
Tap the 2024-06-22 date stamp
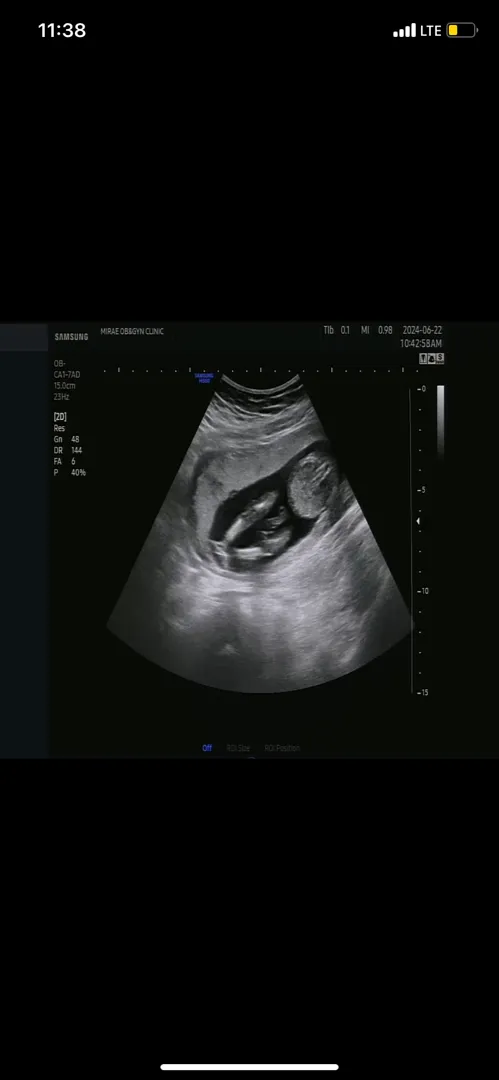tap(422, 331)
